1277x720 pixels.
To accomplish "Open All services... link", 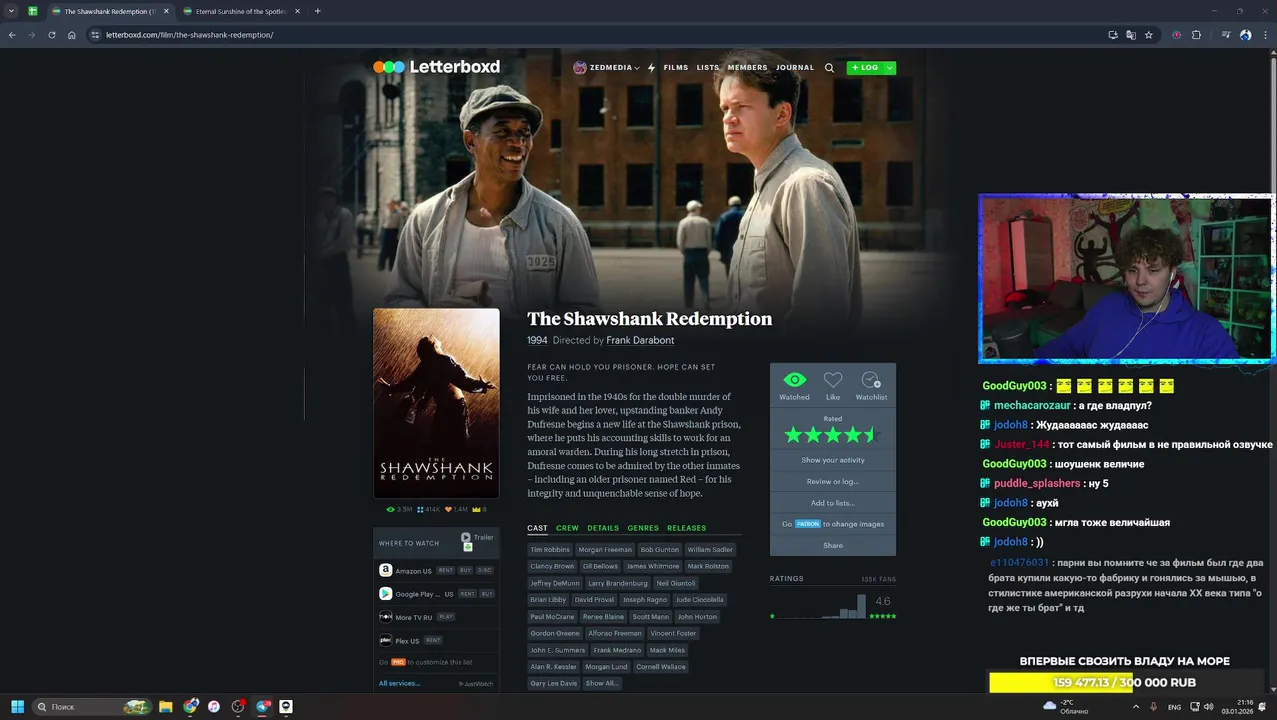I will pyautogui.click(x=399, y=683).
